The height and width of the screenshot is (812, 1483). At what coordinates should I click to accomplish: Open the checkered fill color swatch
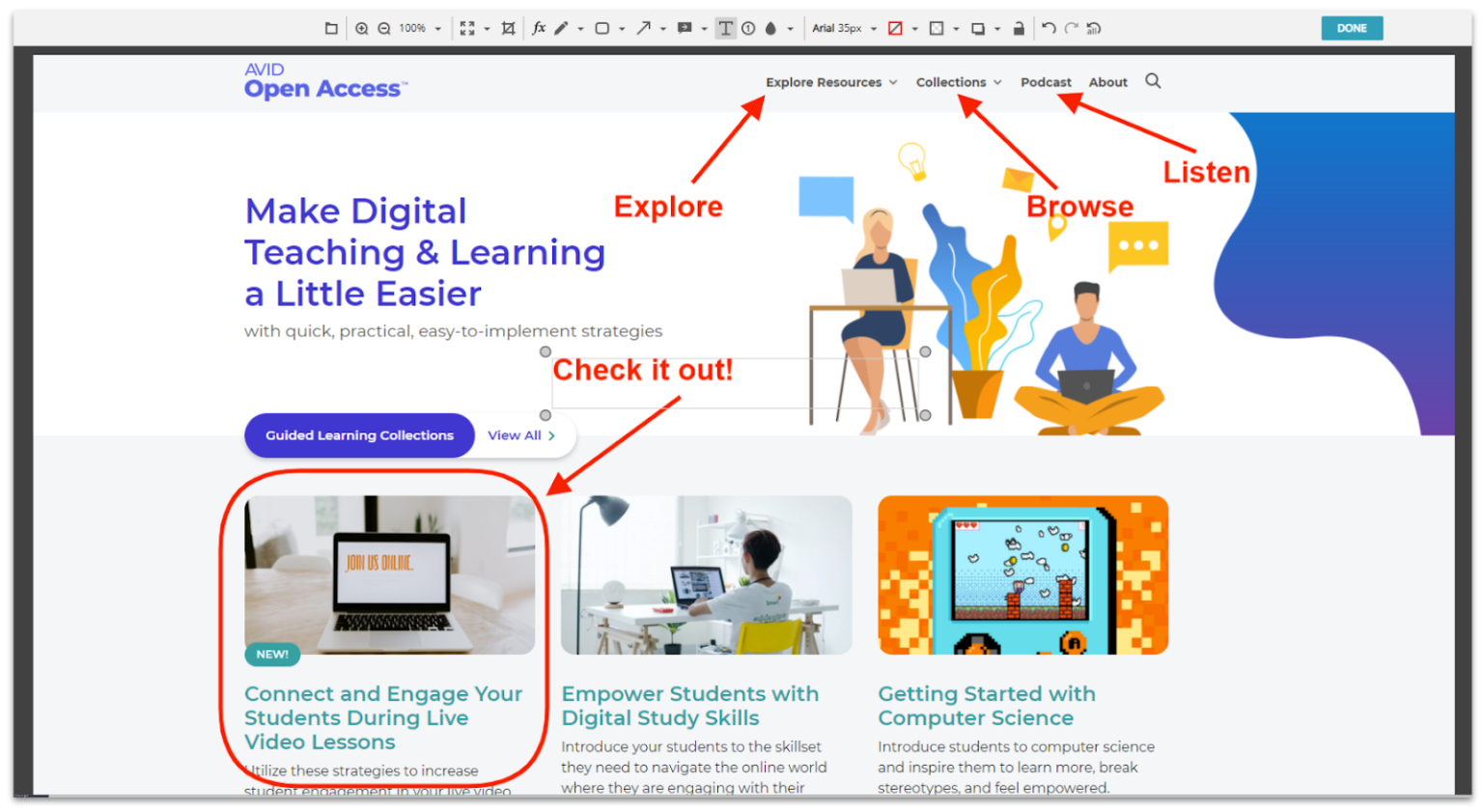point(936,29)
